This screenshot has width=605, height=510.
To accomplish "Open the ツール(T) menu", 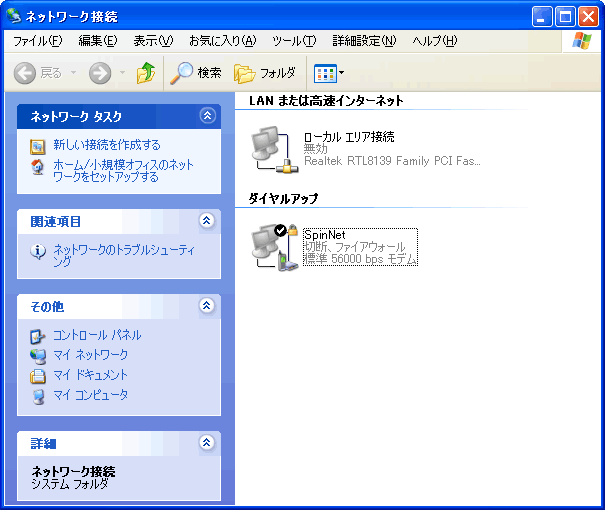I will click(294, 41).
